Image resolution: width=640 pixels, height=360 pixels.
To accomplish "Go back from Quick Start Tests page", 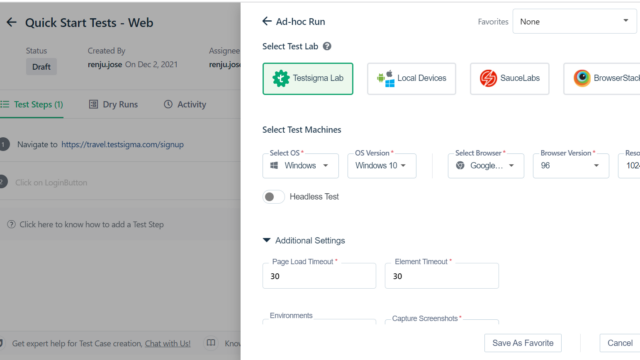I will 11,22.
